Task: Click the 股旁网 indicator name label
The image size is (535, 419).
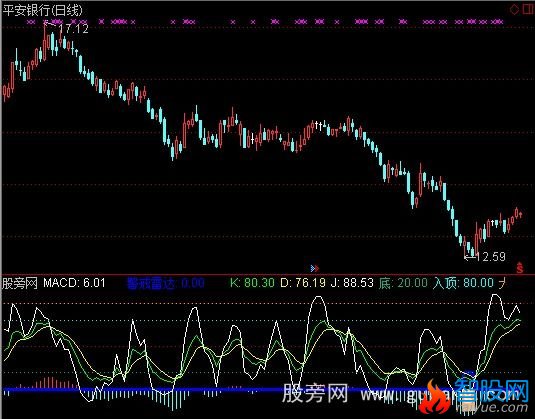Action: pyautogui.click(x=20, y=283)
